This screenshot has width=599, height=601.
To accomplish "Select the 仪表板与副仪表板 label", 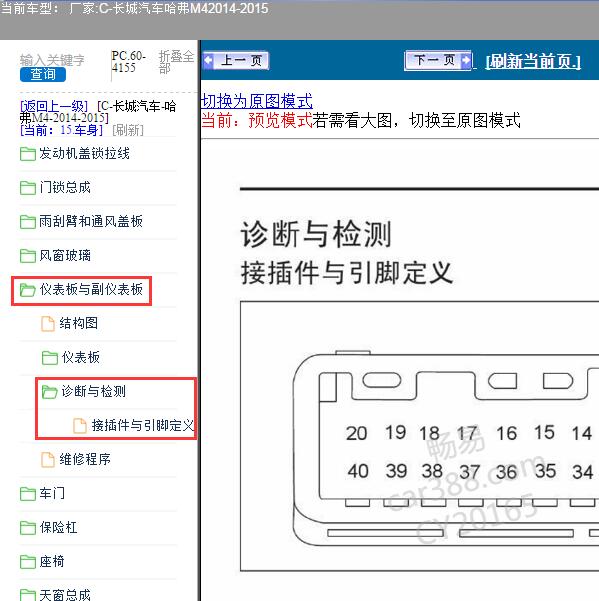I will pyautogui.click(x=91, y=289).
